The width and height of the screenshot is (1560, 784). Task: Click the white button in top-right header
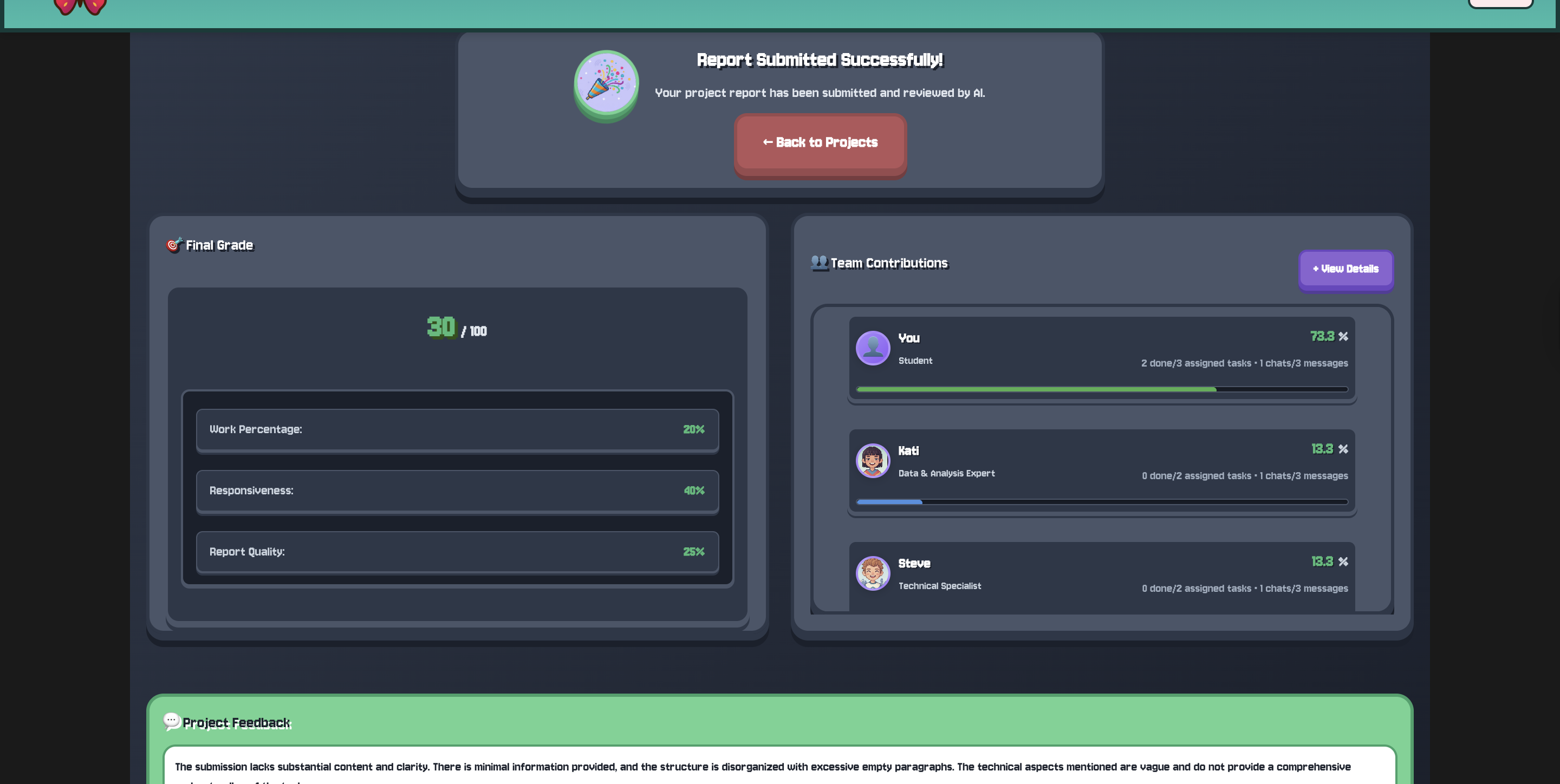click(x=1500, y=3)
